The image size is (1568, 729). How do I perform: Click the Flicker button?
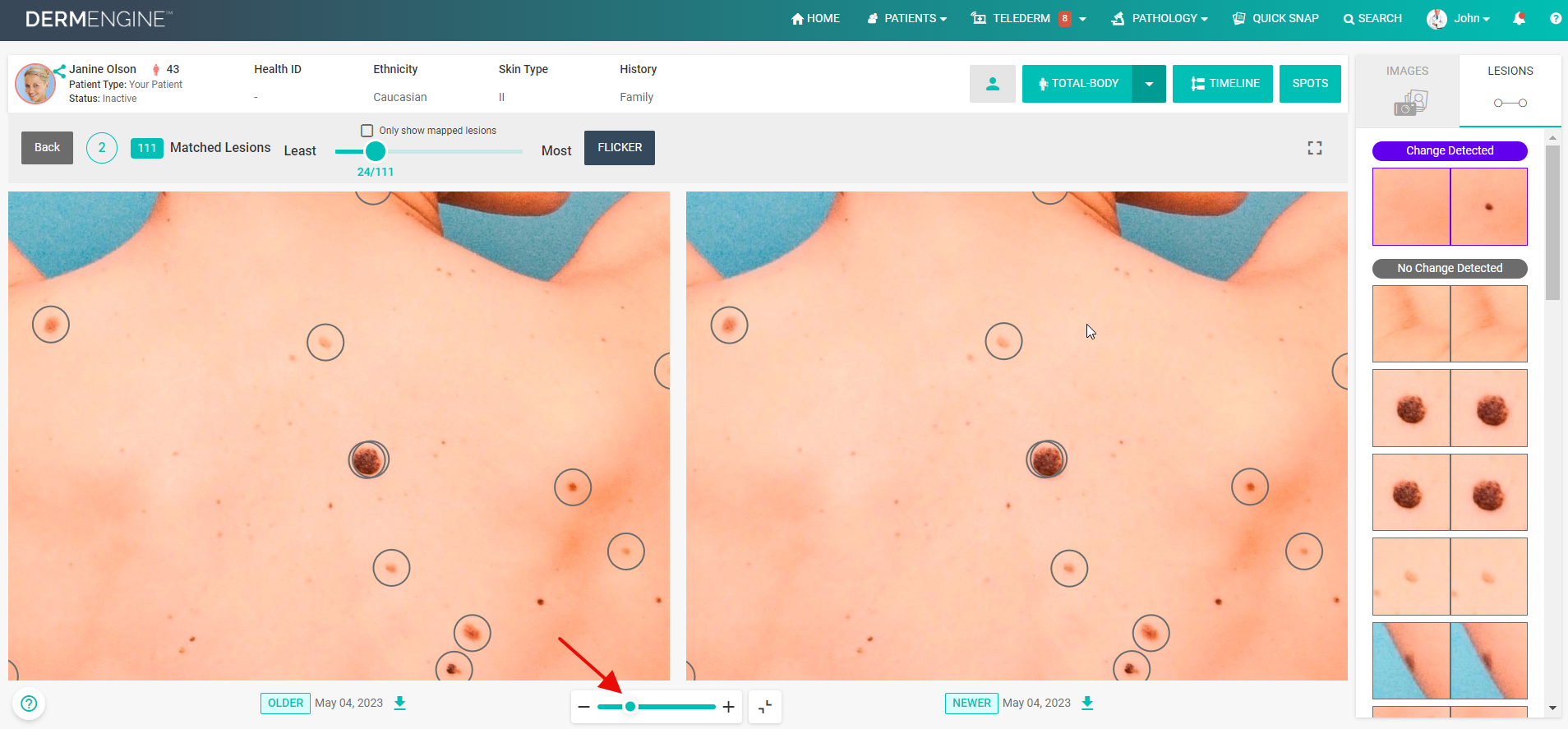(620, 148)
